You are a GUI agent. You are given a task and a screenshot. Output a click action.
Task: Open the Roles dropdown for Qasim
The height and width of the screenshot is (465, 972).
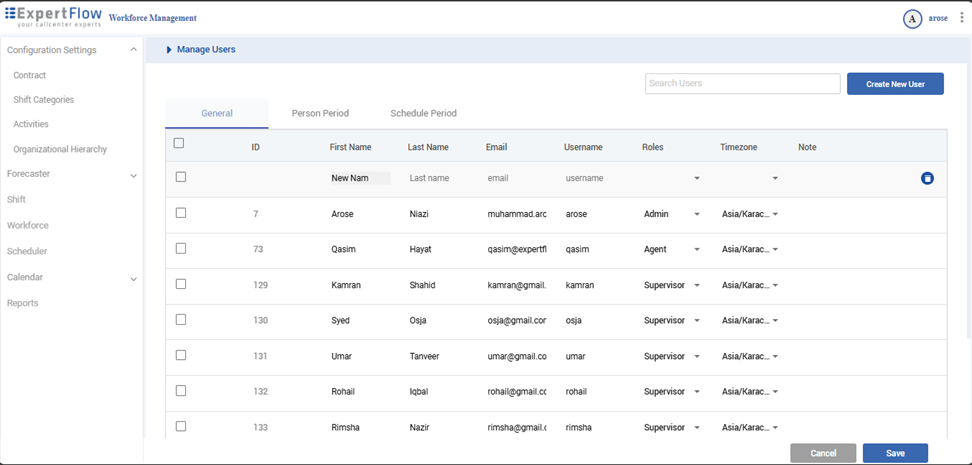pyautogui.click(x=697, y=250)
